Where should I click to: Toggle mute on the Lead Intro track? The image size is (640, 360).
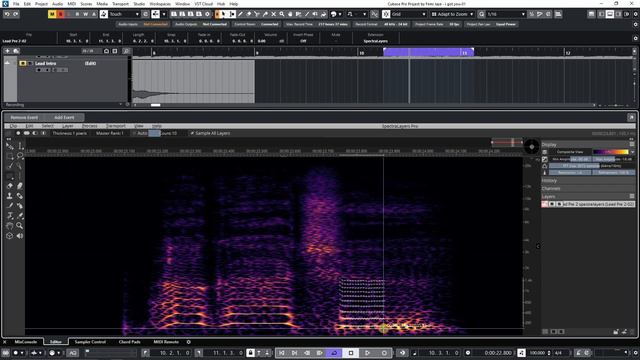[23, 64]
